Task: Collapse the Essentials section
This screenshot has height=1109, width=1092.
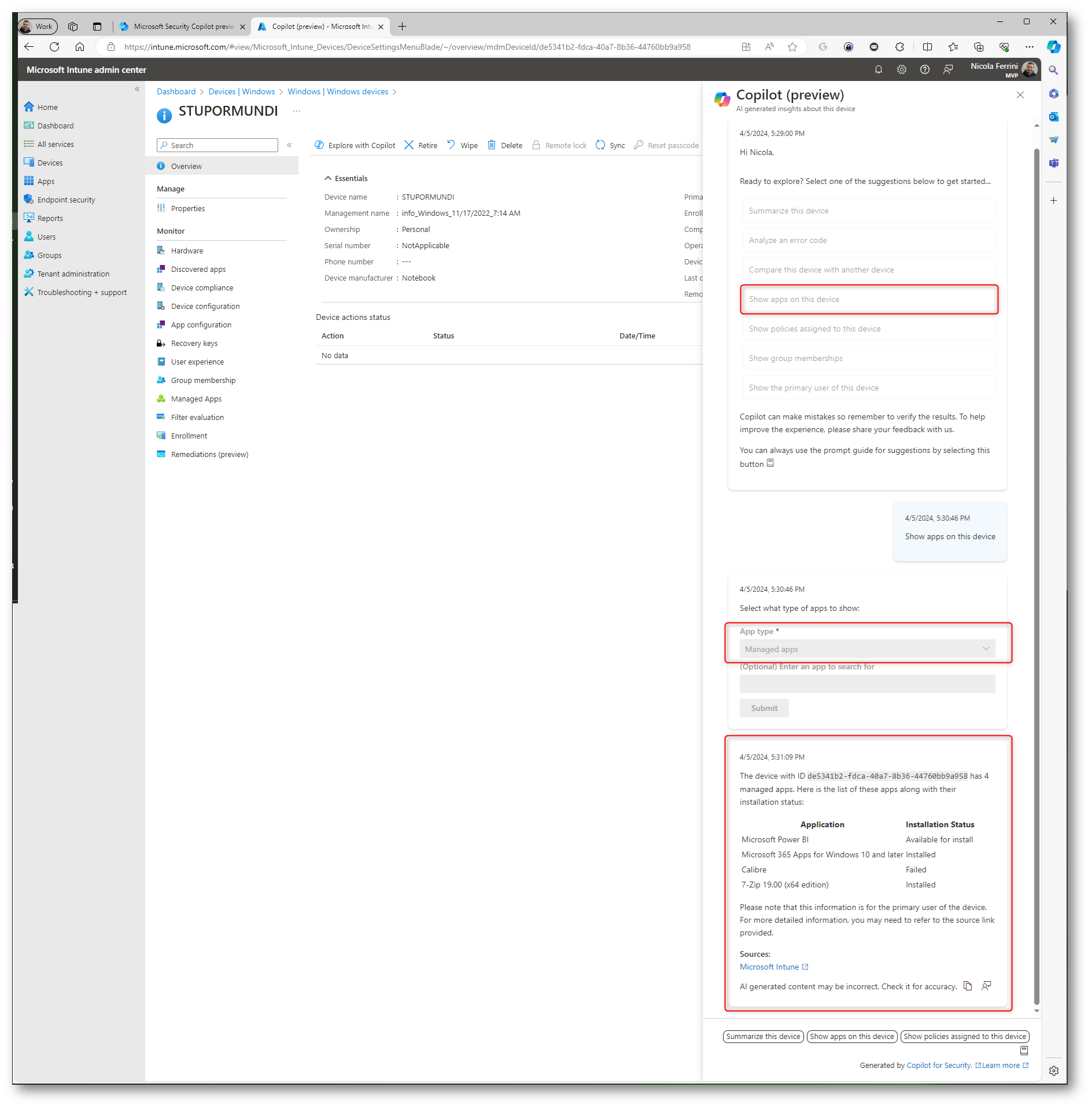Action: 346,178
